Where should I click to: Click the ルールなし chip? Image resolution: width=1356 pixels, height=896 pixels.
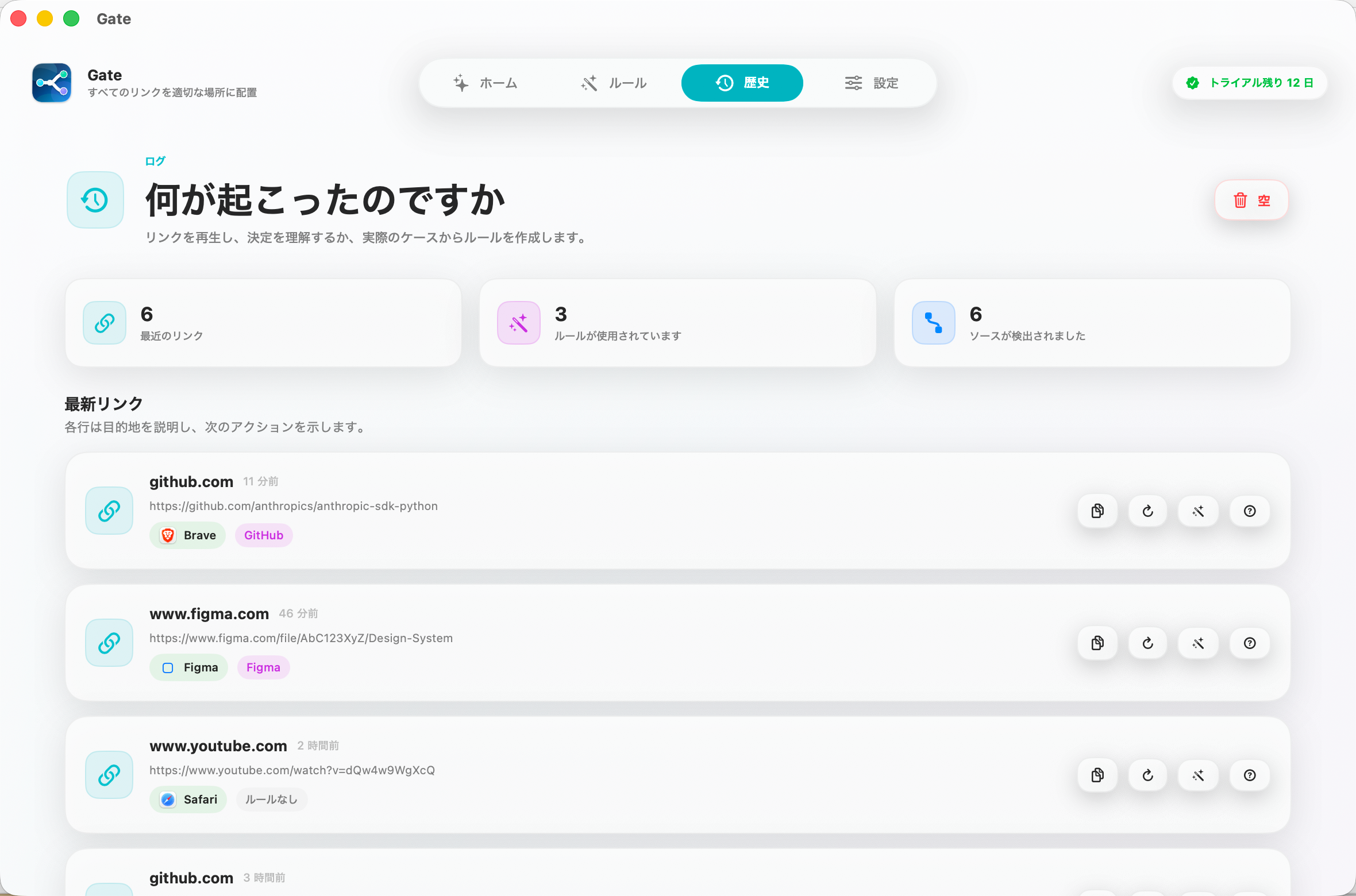click(272, 800)
